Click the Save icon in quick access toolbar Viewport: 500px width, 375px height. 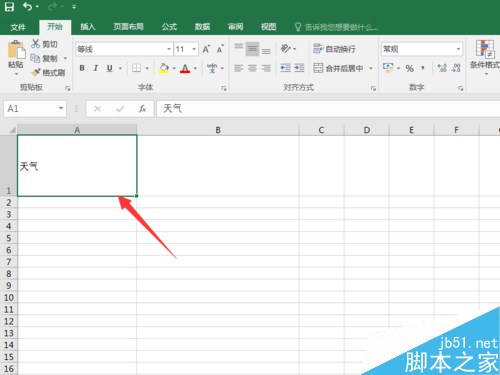coord(9,6)
